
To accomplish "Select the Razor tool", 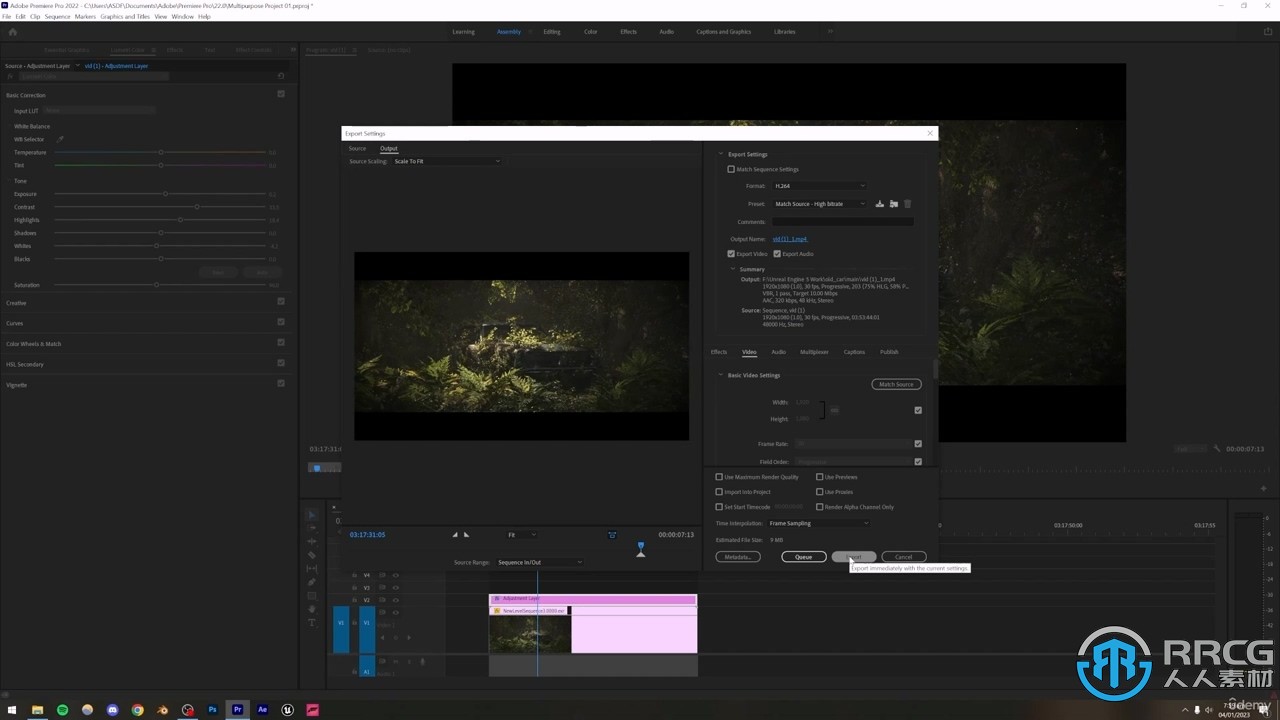I will (311, 555).
